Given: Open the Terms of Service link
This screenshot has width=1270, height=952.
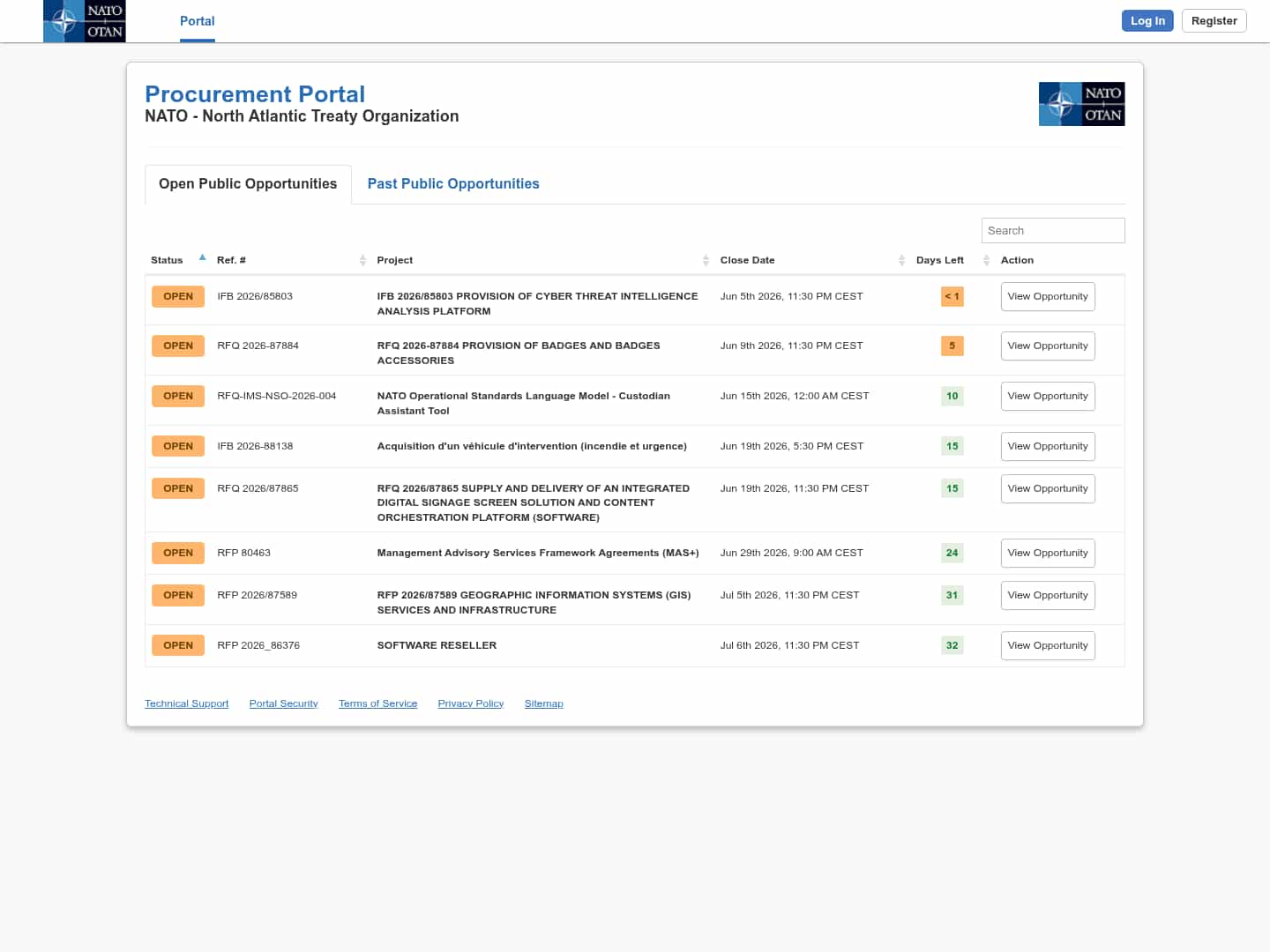Looking at the screenshot, I should (x=378, y=703).
